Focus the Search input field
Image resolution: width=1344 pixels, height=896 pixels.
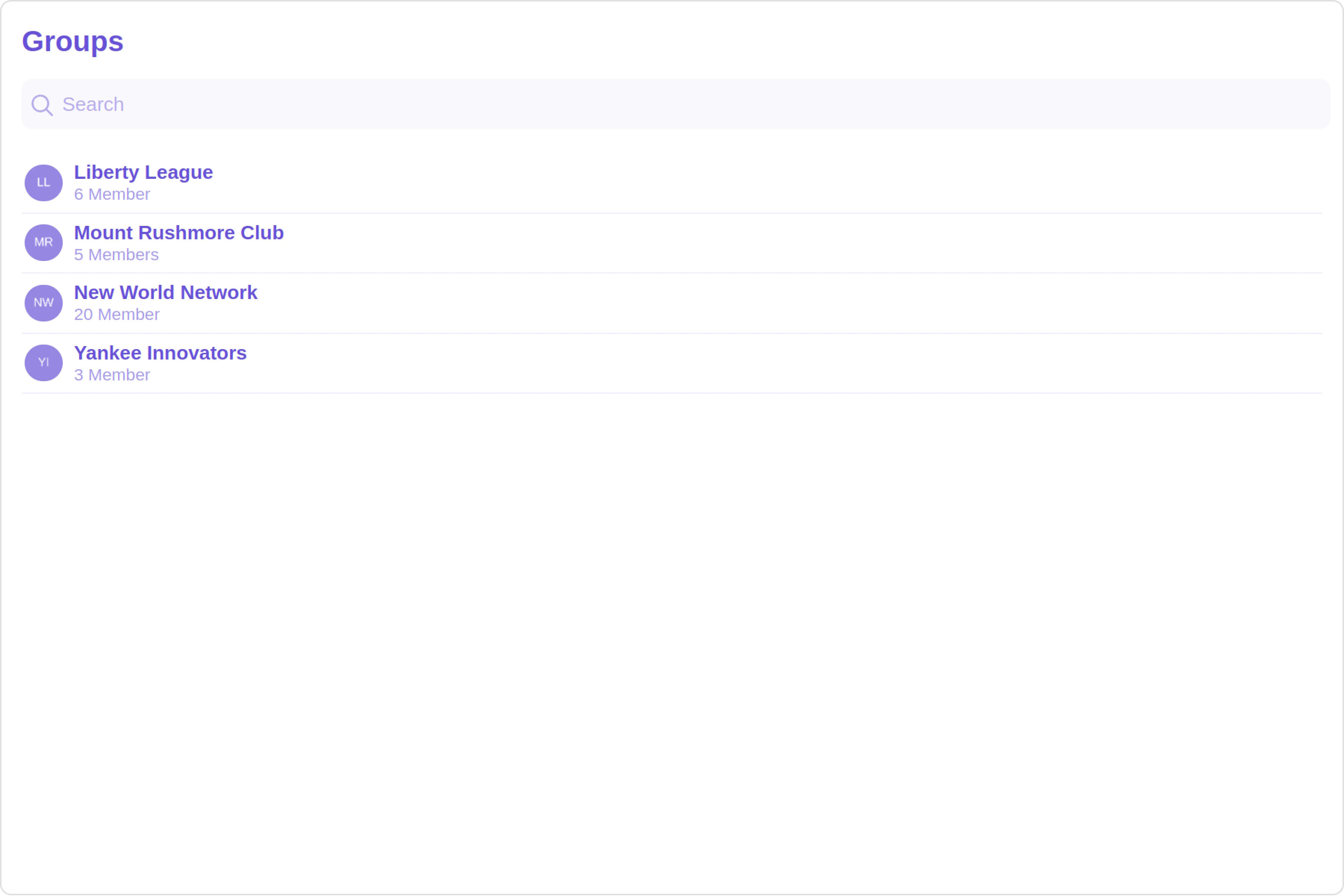(x=686, y=104)
